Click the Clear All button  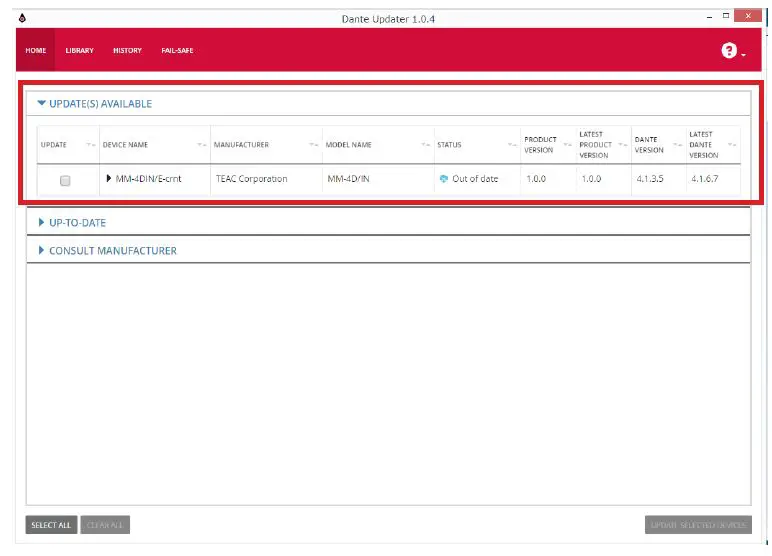[x=105, y=525]
